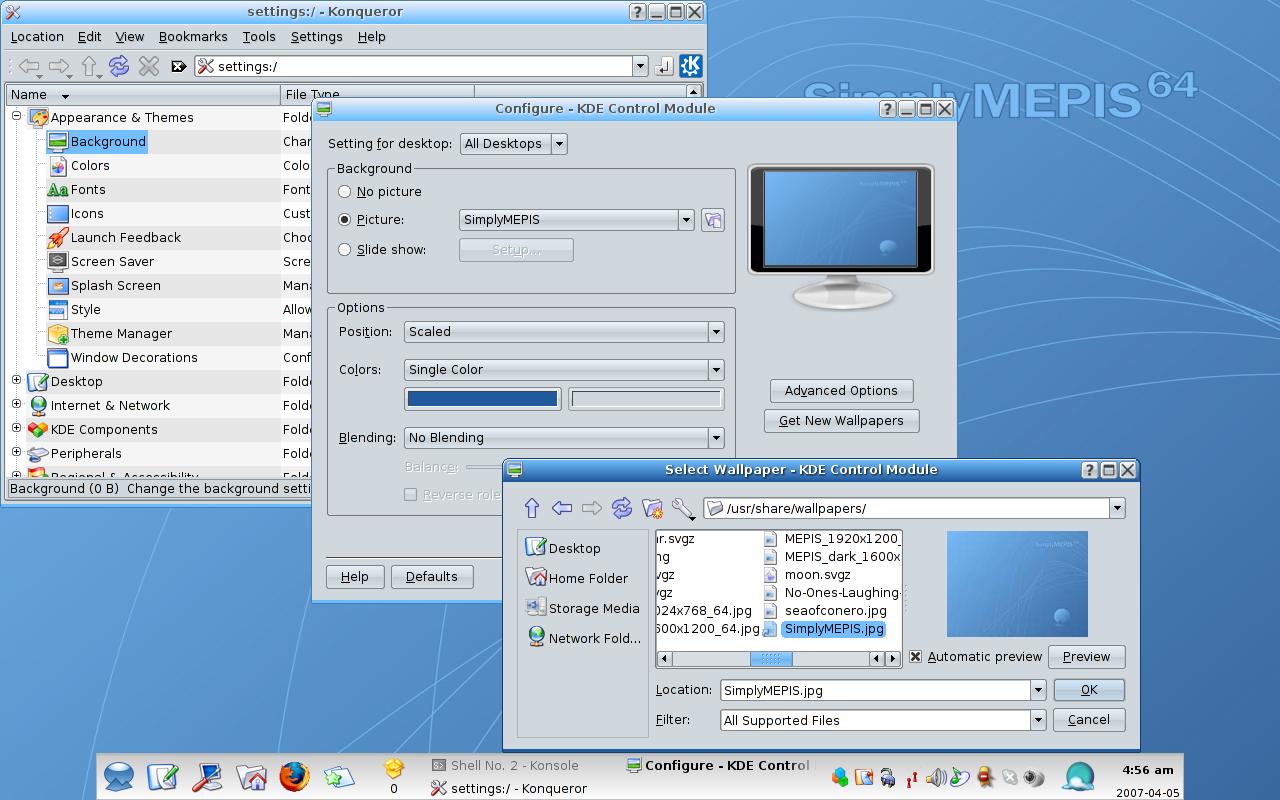Open wallpaper path dropdown /usr/share/wallpapers/
Image resolution: width=1280 pixels, height=800 pixels.
click(914, 508)
